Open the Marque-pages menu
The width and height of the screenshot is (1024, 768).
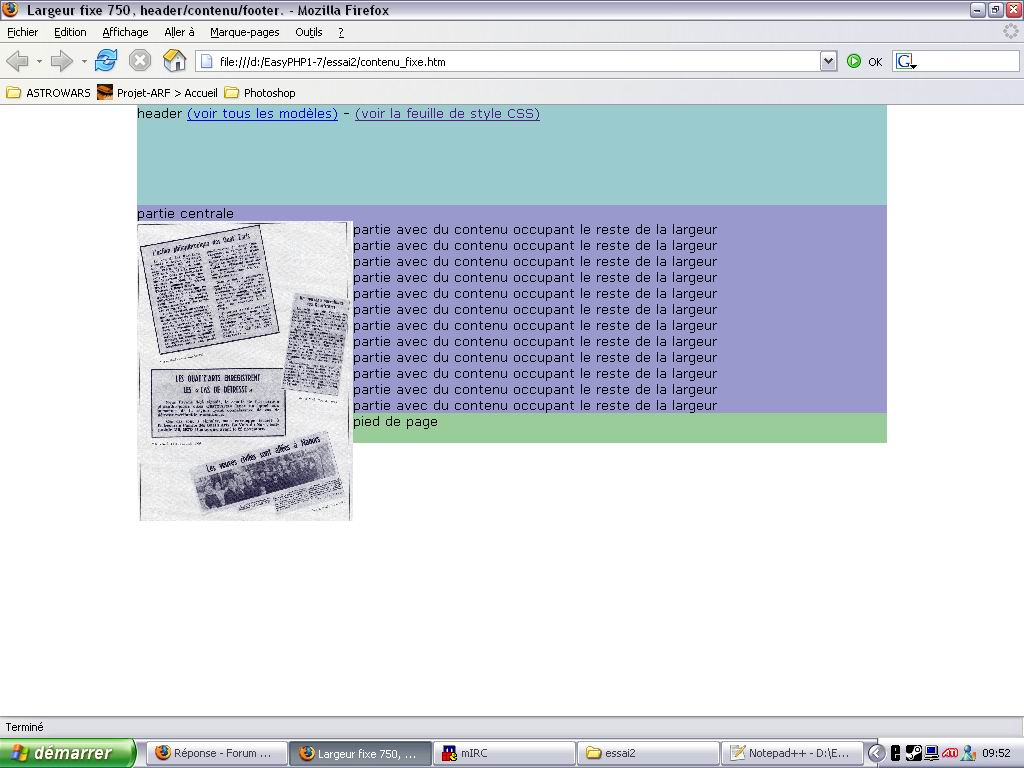tap(245, 32)
